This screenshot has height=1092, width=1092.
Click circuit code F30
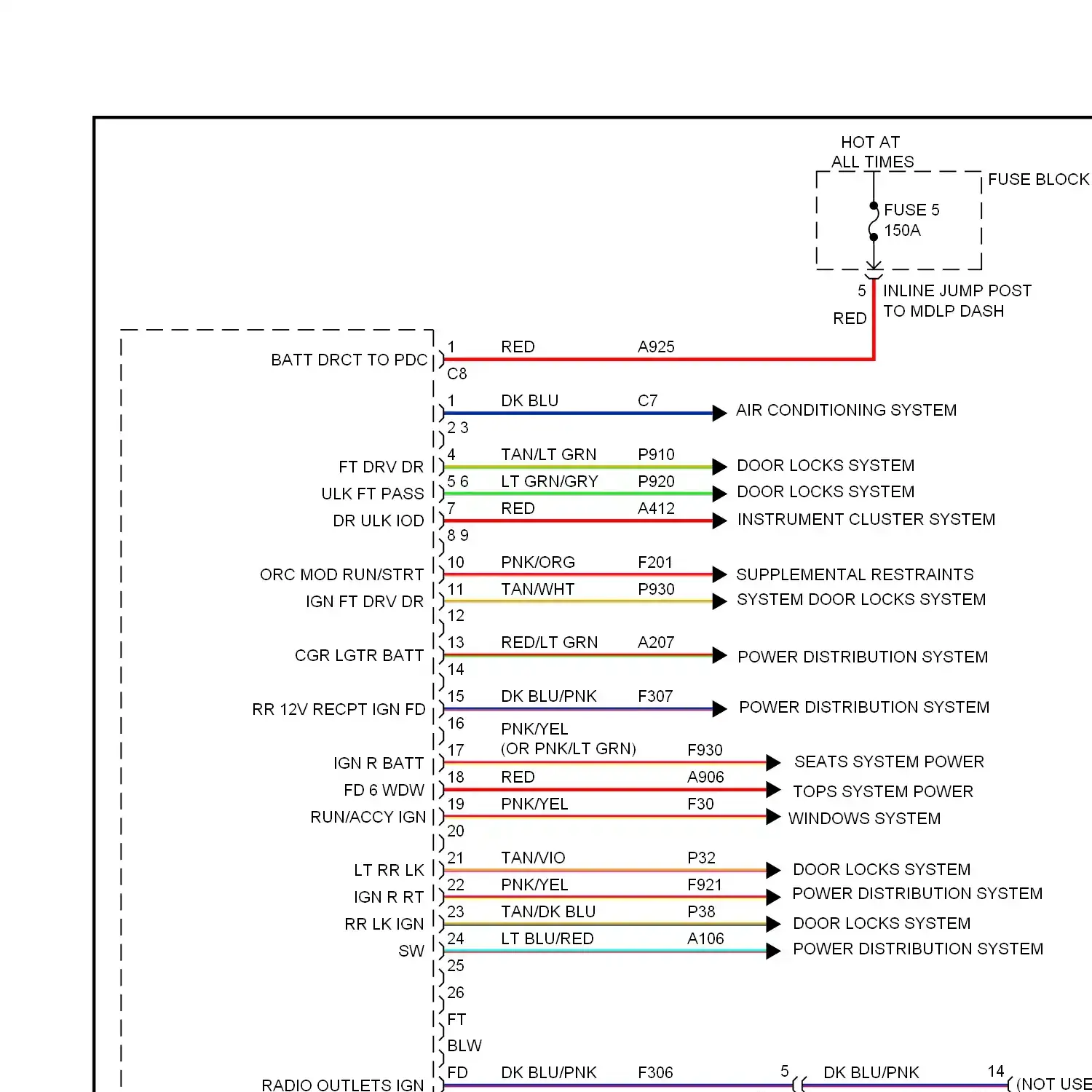pyautogui.click(x=700, y=804)
